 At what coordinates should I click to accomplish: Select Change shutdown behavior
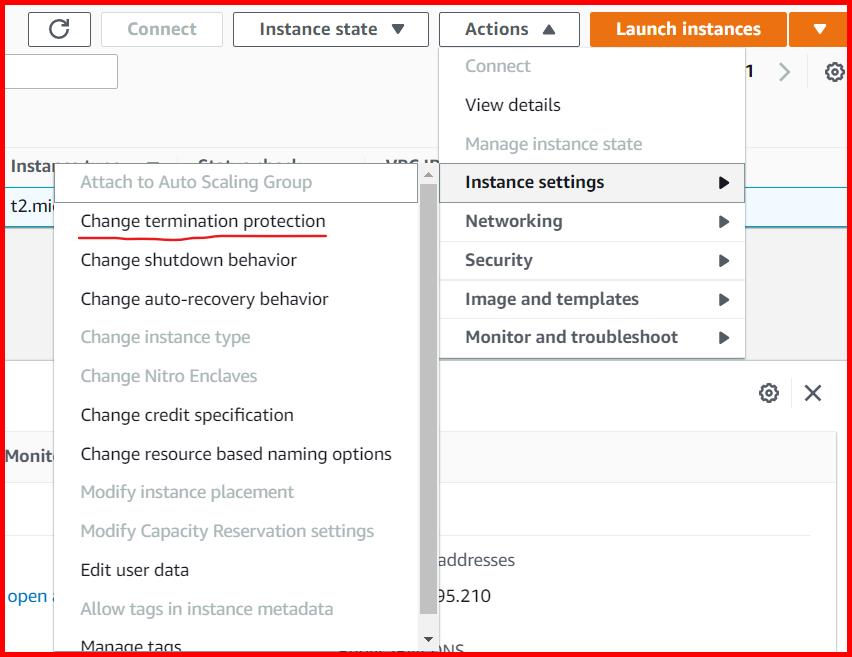tap(189, 260)
